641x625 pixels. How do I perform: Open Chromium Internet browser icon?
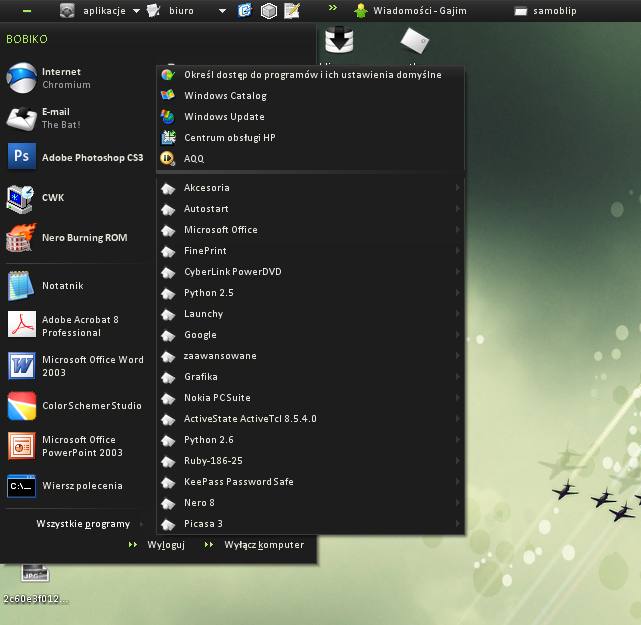pyautogui.click(x=21, y=78)
